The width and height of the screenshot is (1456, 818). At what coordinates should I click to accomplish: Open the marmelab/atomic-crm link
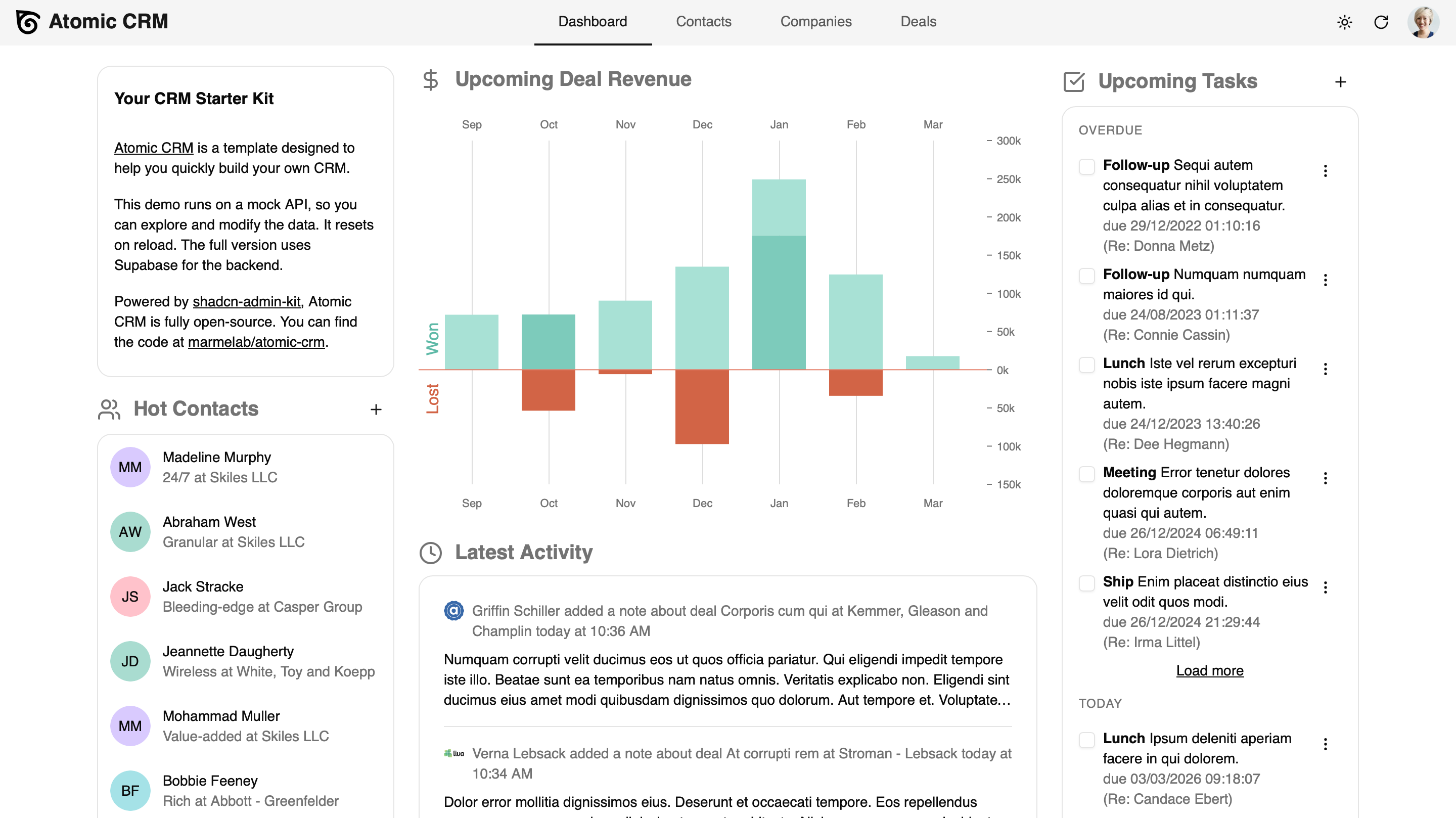[x=257, y=342]
